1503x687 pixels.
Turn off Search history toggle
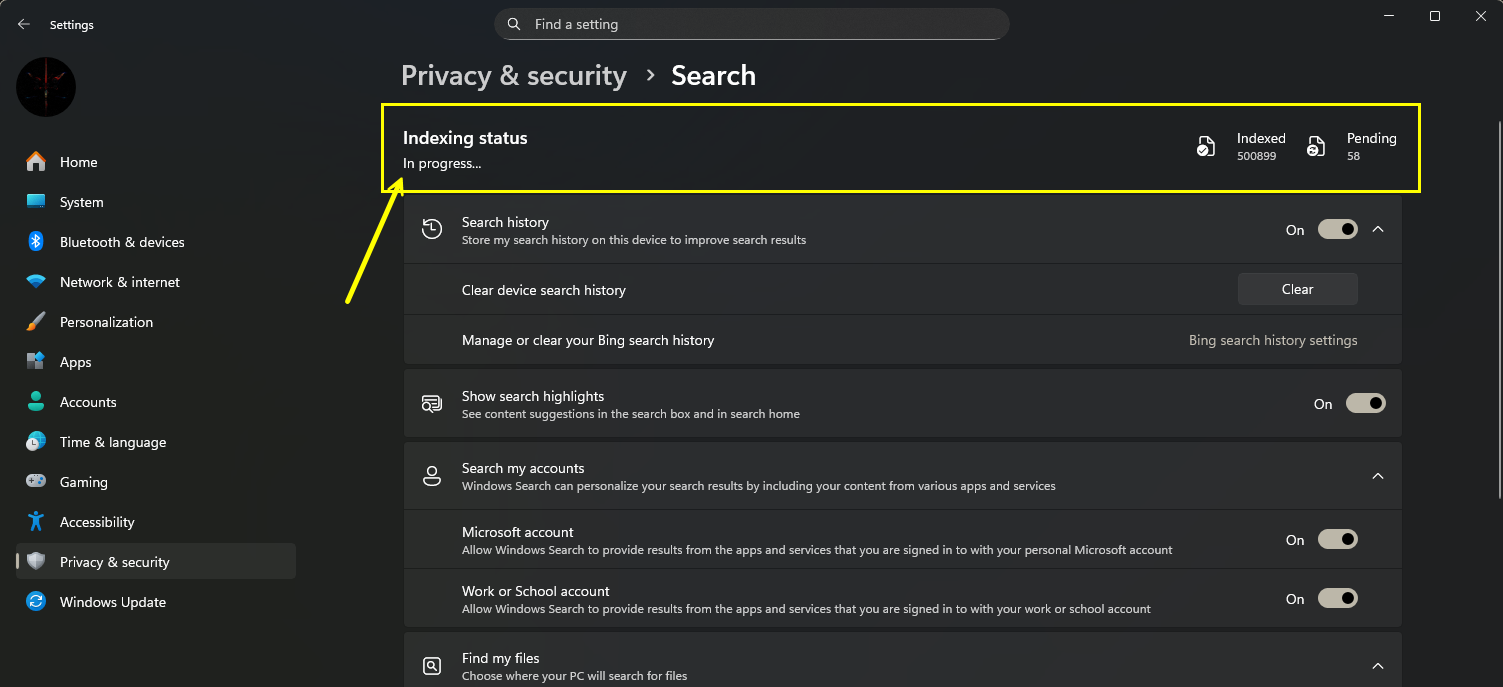coord(1337,230)
